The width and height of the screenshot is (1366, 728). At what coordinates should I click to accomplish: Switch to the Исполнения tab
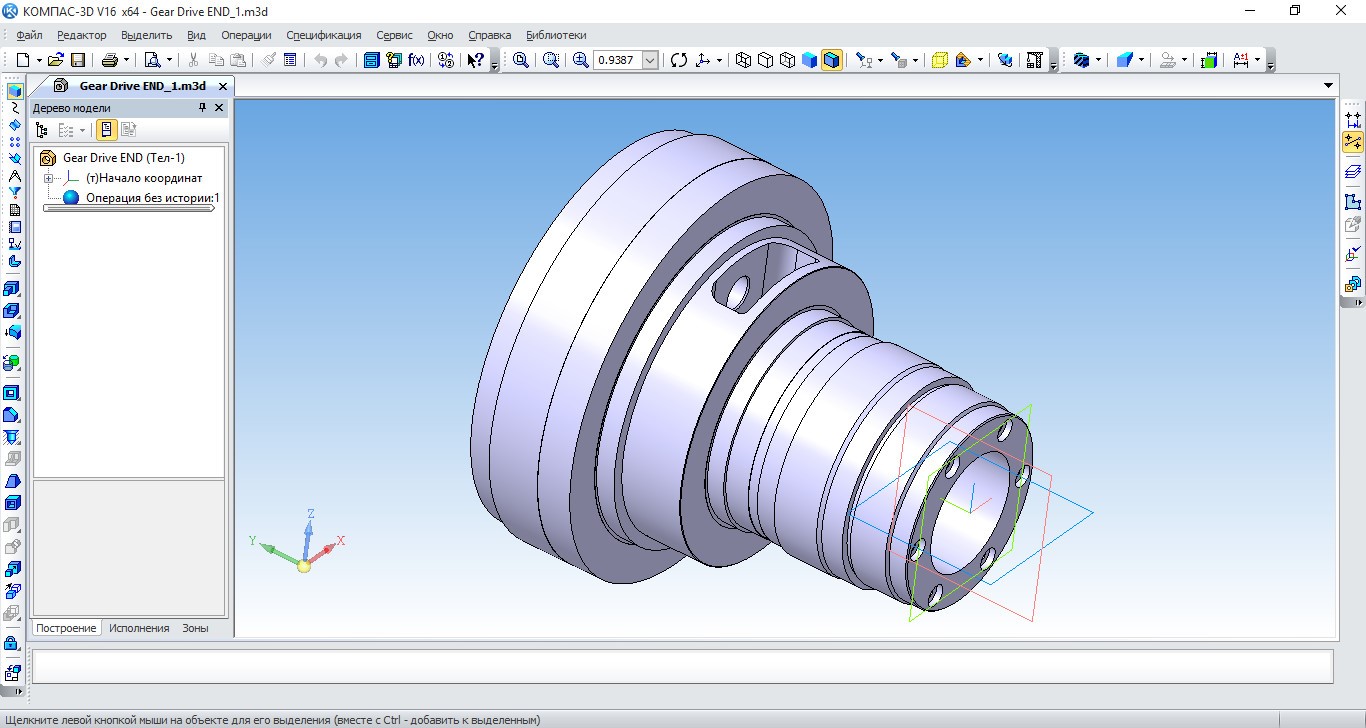[x=139, y=628]
